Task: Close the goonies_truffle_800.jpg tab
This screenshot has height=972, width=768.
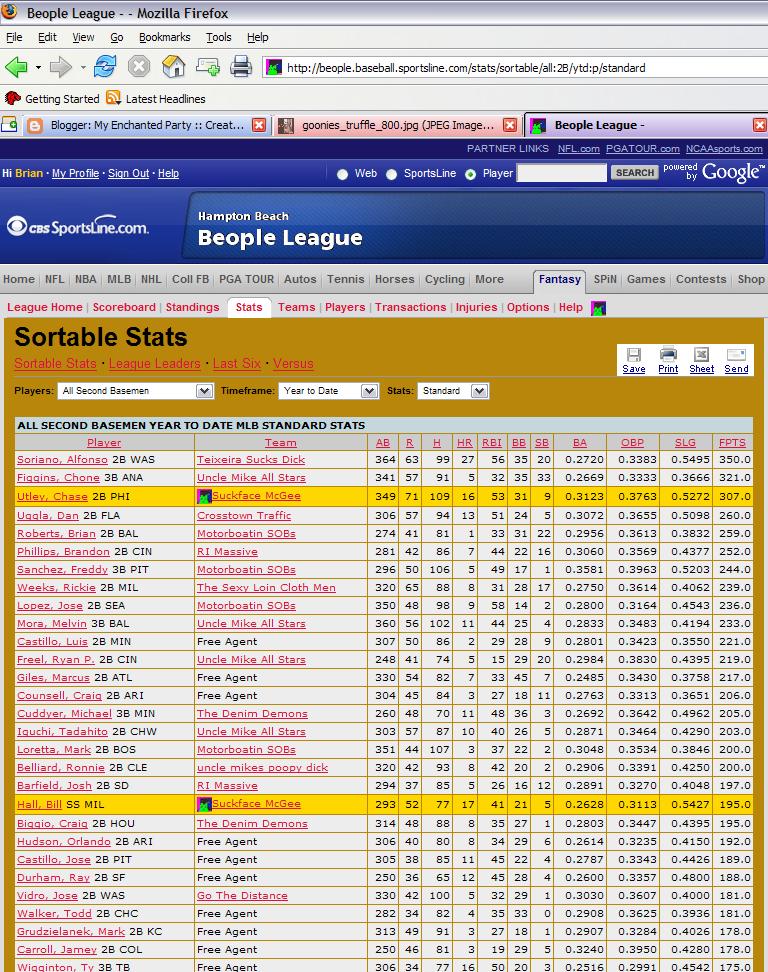Action: click(x=510, y=125)
